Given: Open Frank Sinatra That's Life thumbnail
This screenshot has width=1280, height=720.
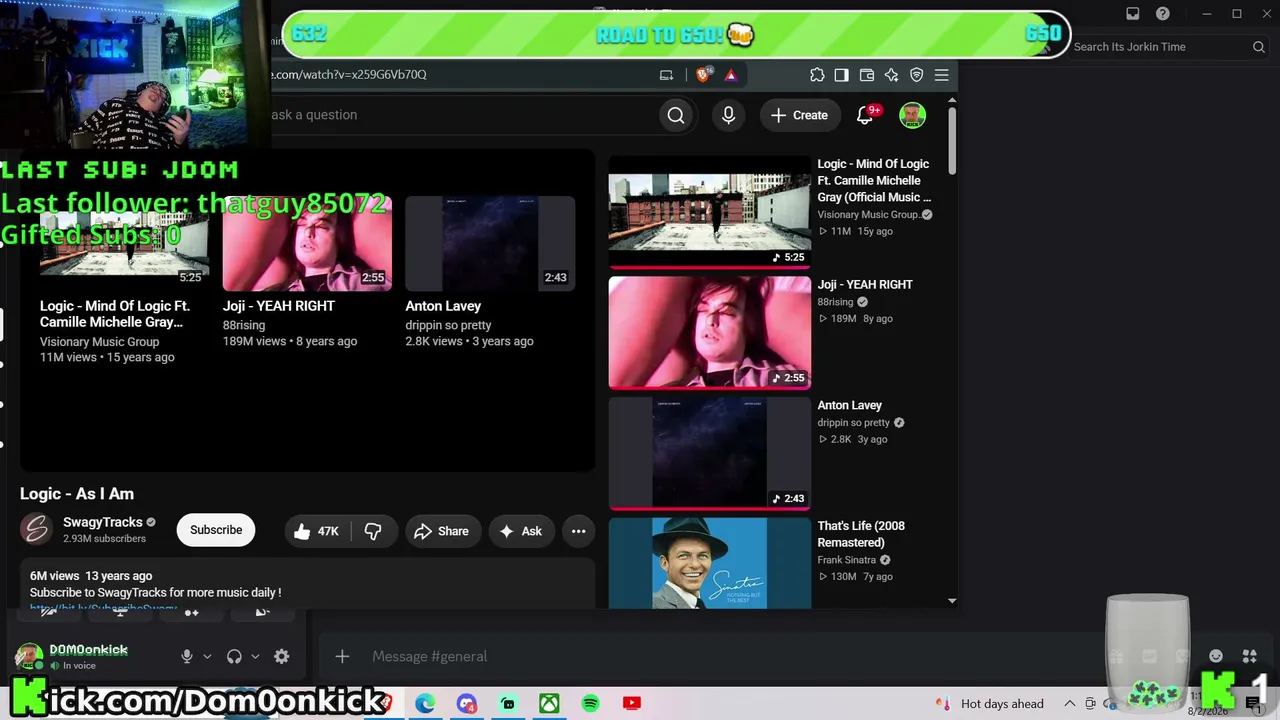Looking at the screenshot, I should point(710,563).
